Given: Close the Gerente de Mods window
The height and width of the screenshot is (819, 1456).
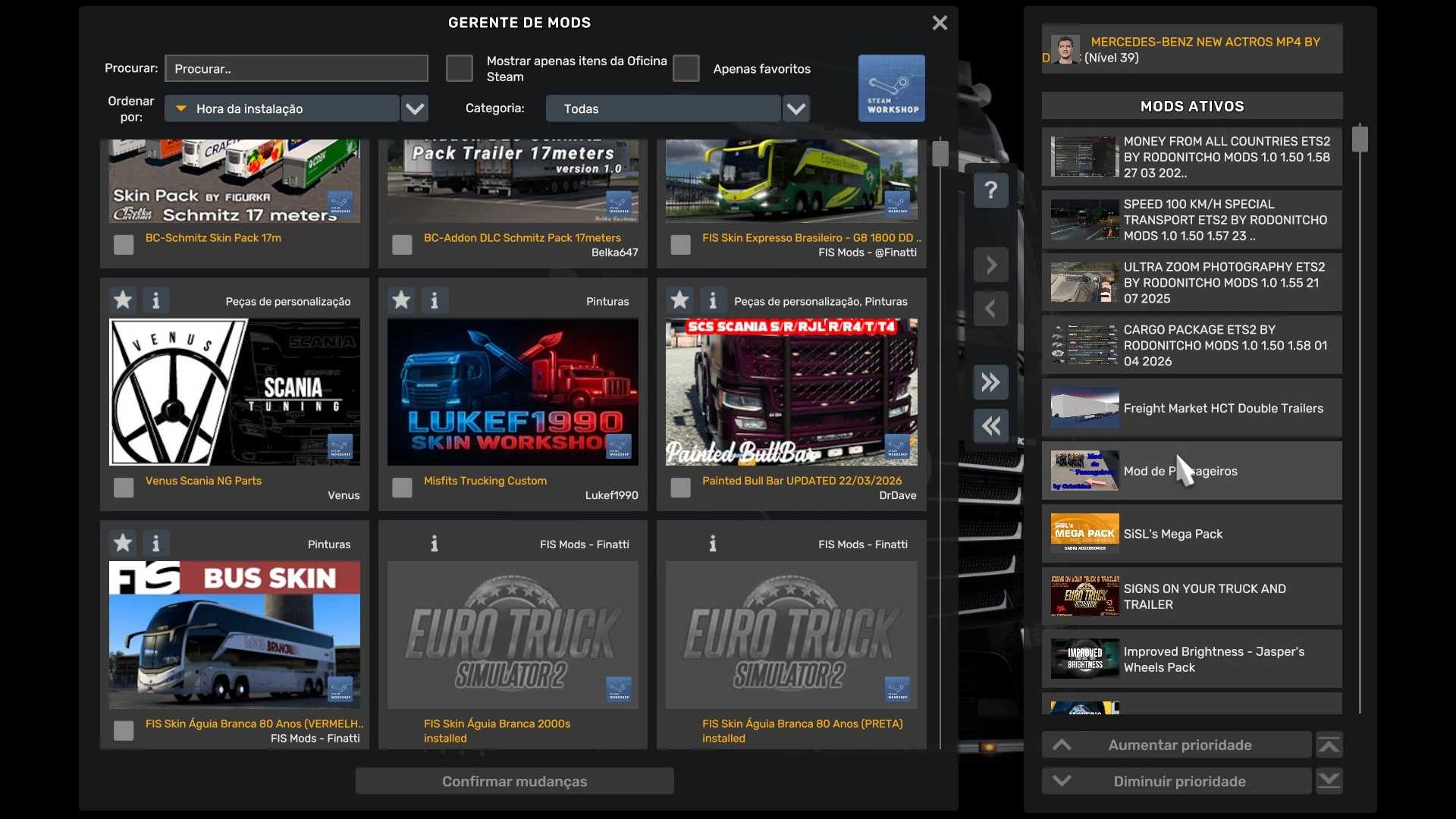Looking at the screenshot, I should (x=940, y=23).
